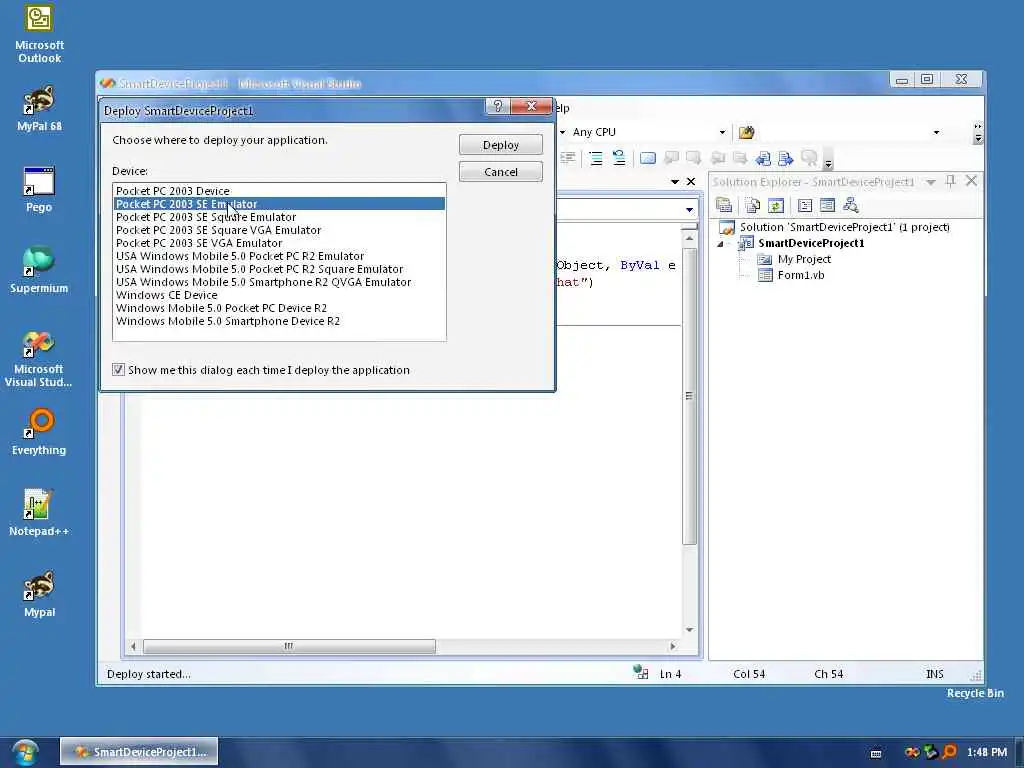The height and width of the screenshot is (768, 1024).
Task: Close the Solution Explorer panel
Action: [971, 181]
